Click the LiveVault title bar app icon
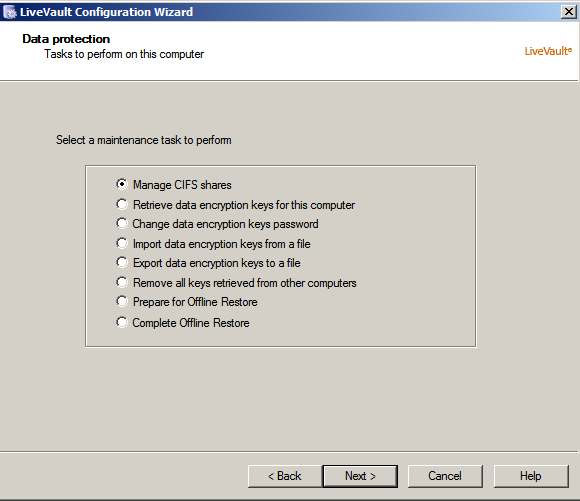 10,12
